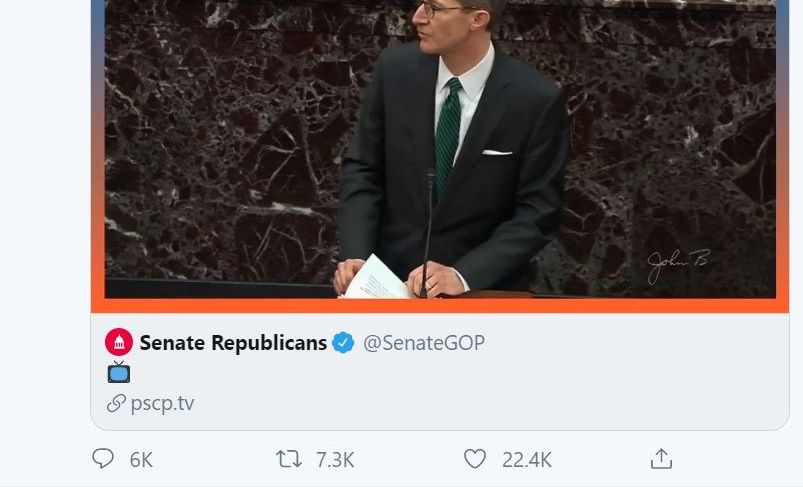The height and width of the screenshot is (487, 803).
Task: Click the television emoji in card
Action: tap(119, 372)
